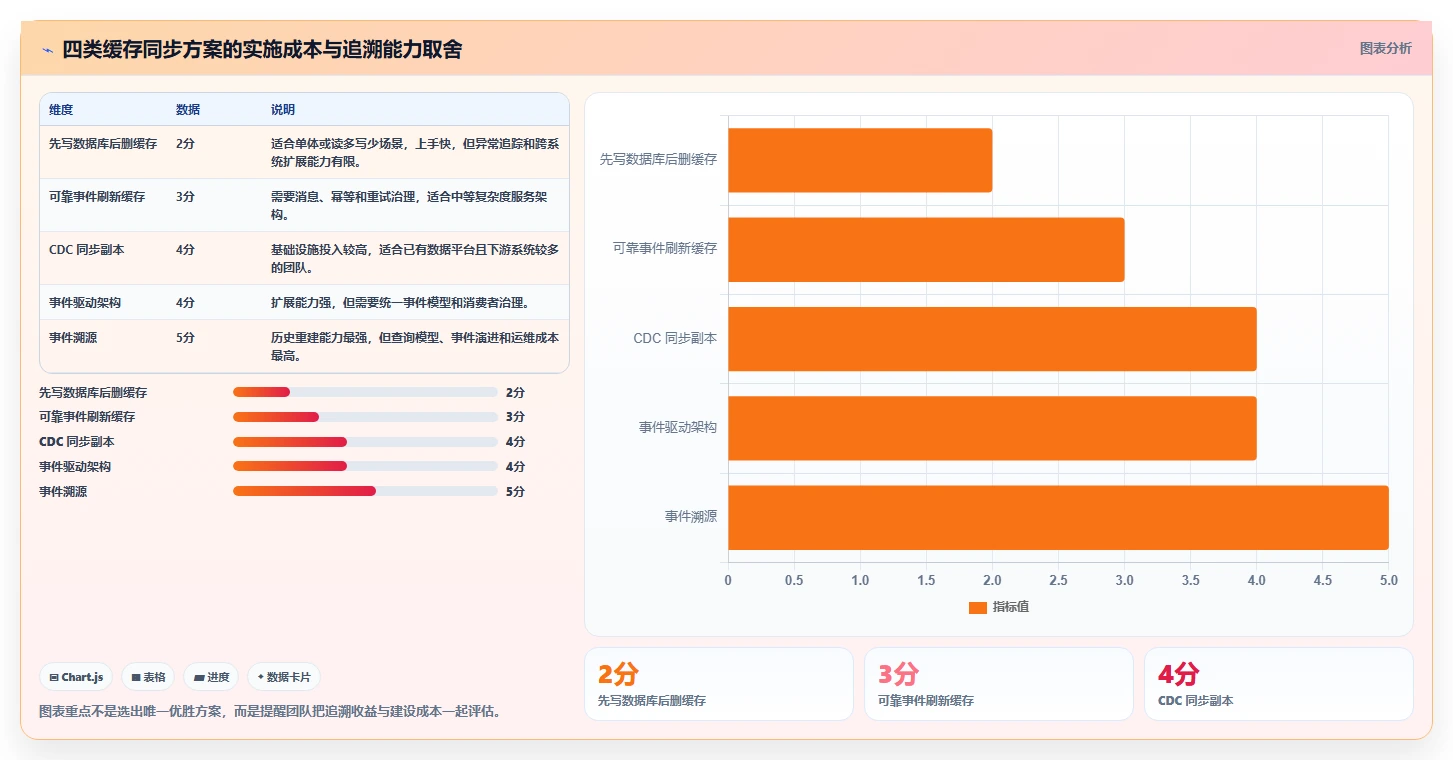Click the description 扩展能力强，但需要统一事件模型
This screenshot has width=1453, height=760.
(400, 302)
